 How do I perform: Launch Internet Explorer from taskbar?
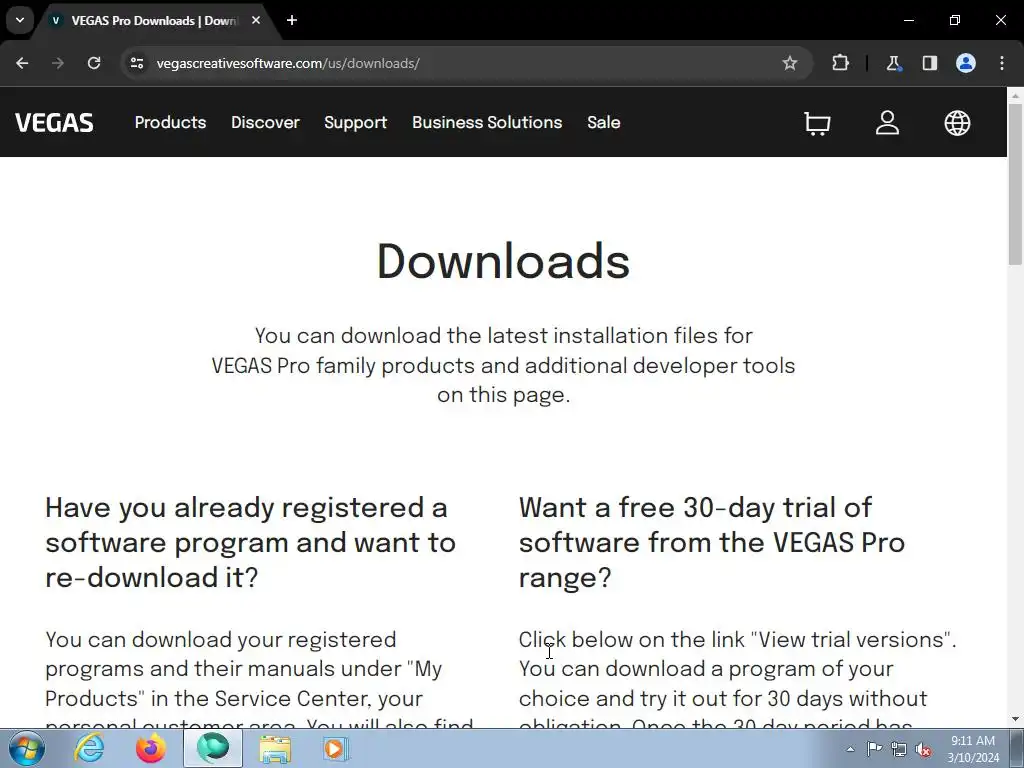[x=89, y=748]
